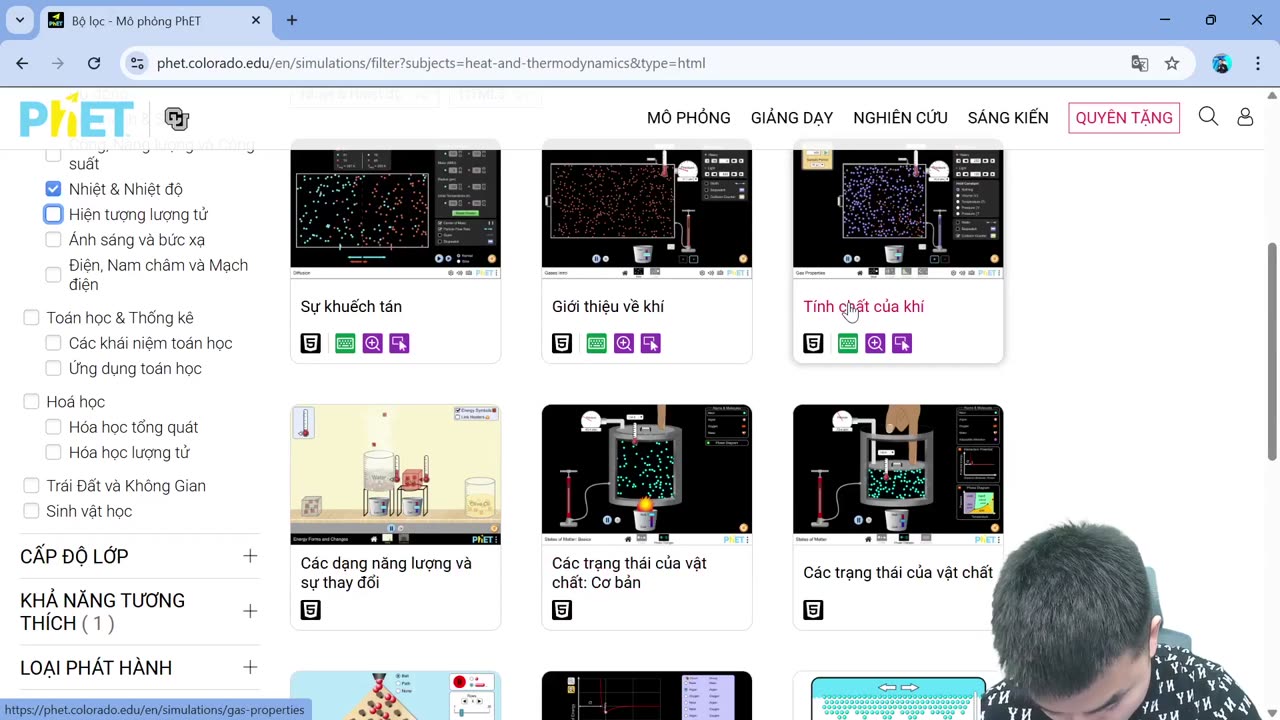The width and height of the screenshot is (1280, 720).
Task: Click the PhET logo
Action: point(76,117)
